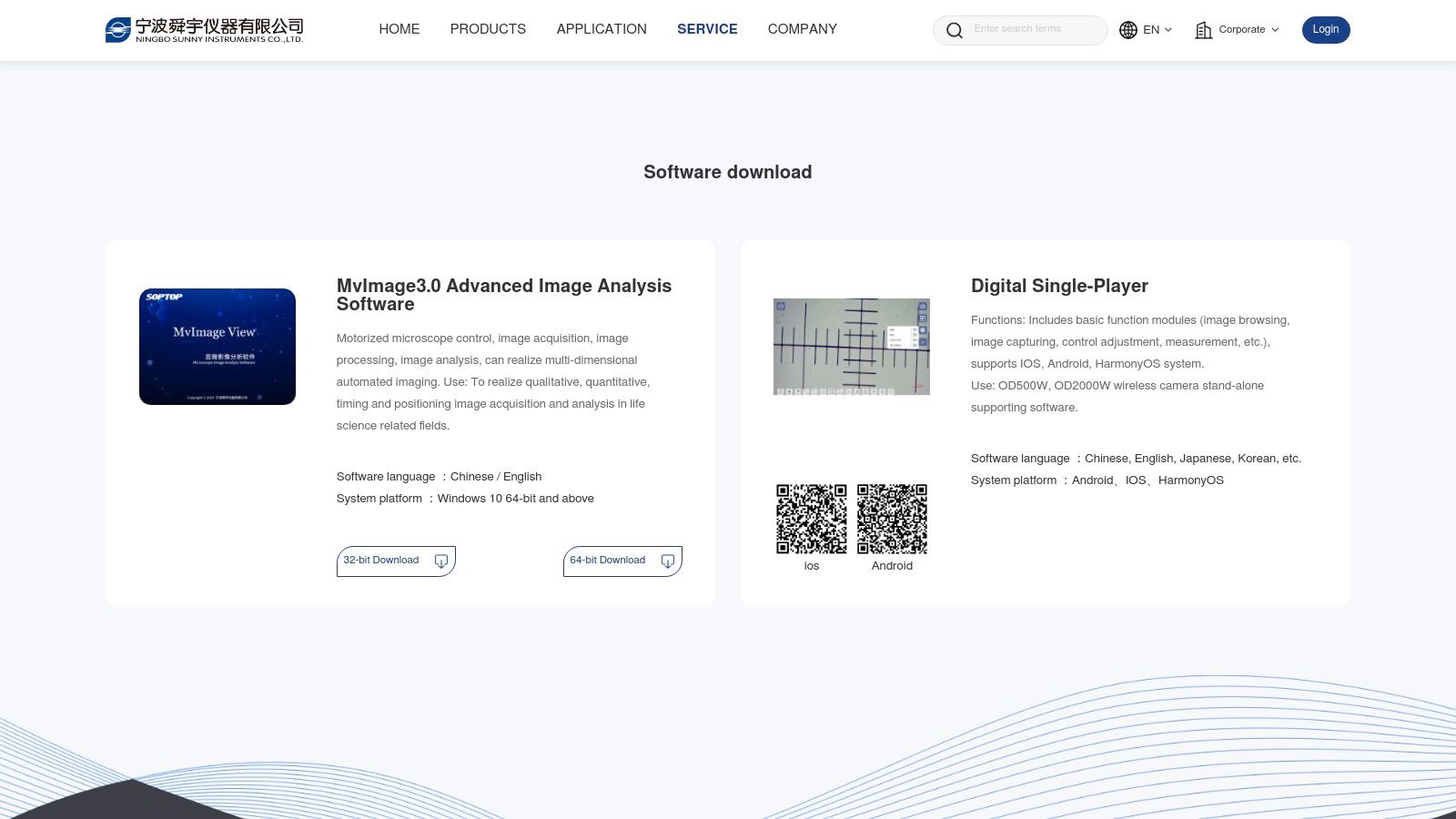Click the Digital Single-Player title

pos(1059,286)
